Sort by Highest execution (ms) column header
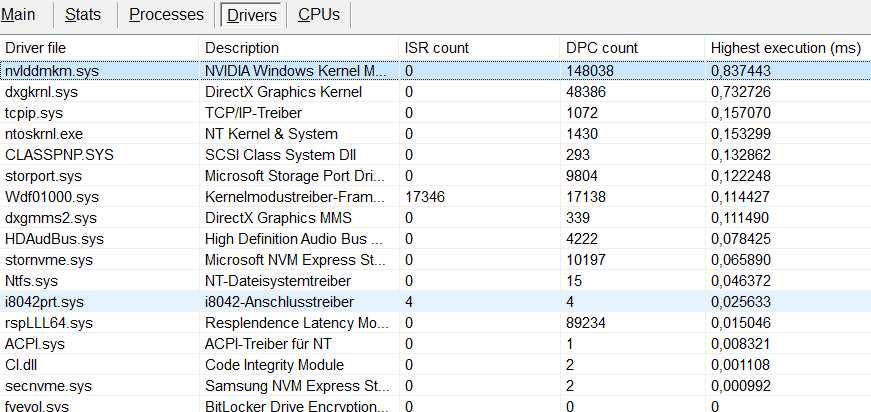 click(x=788, y=48)
